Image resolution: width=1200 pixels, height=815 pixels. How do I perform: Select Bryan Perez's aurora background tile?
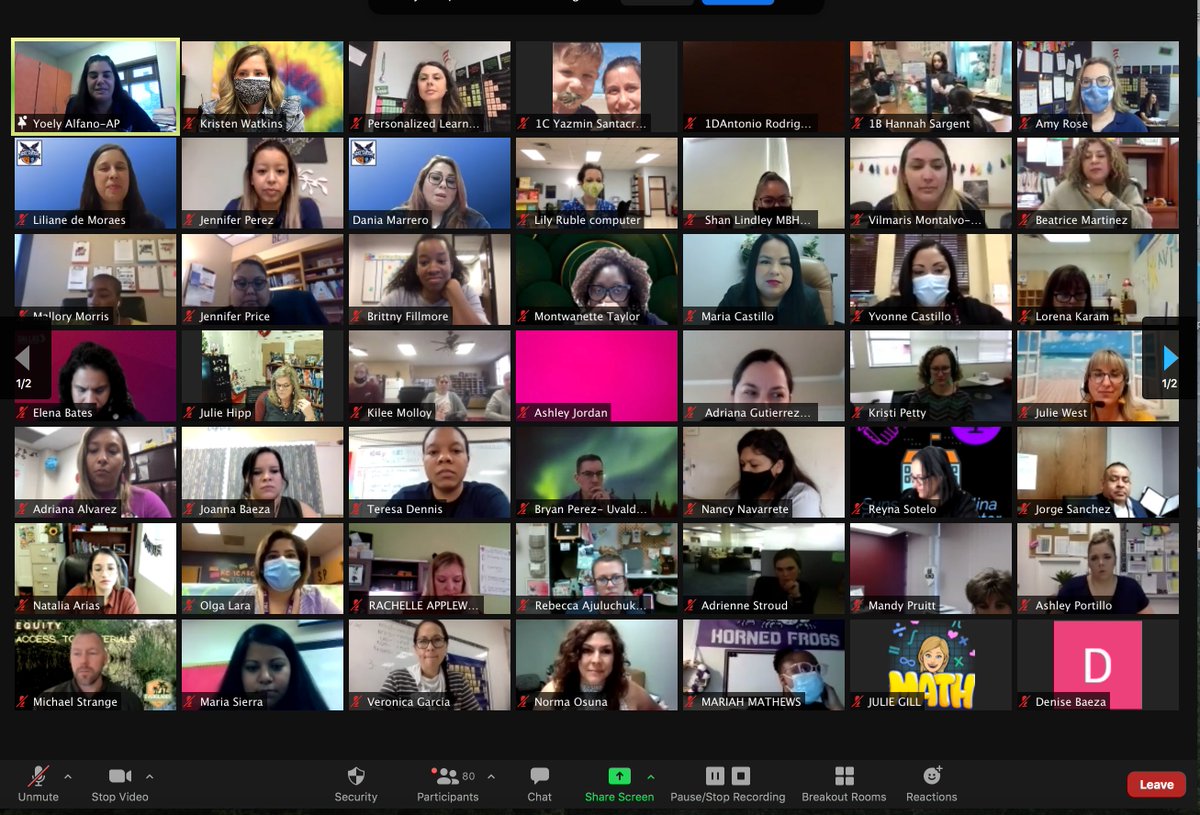[x=596, y=472]
